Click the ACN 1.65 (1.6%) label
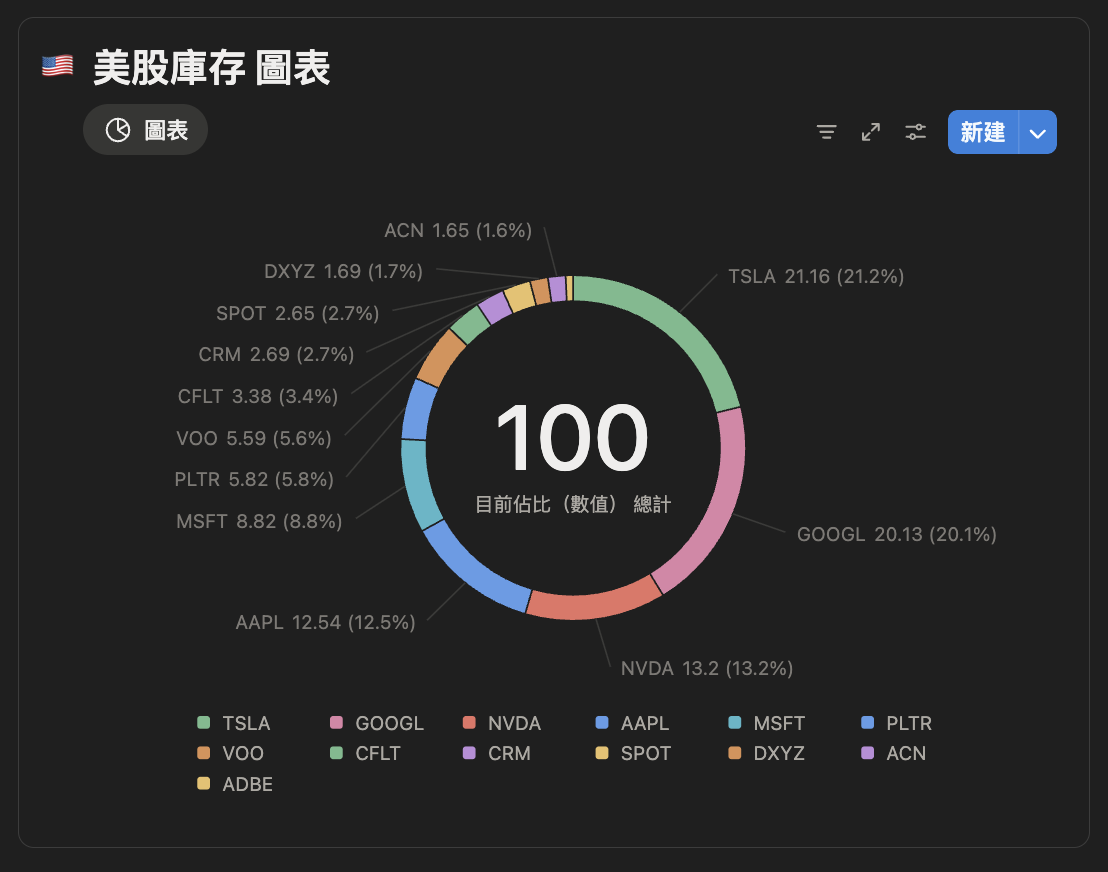The image size is (1108, 872). pos(458,230)
